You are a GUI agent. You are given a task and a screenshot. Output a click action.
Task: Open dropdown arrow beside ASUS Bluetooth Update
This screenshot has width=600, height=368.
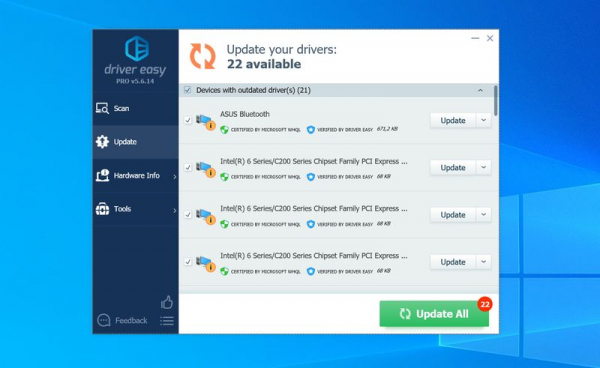point(484,120)
